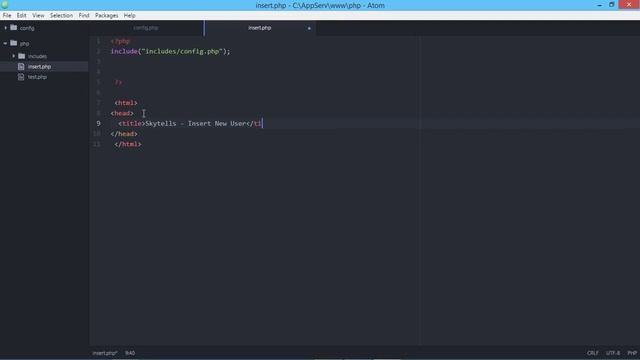Click the closing </head> tag
This screenshot has height=360, width=640.
[124, 134]
